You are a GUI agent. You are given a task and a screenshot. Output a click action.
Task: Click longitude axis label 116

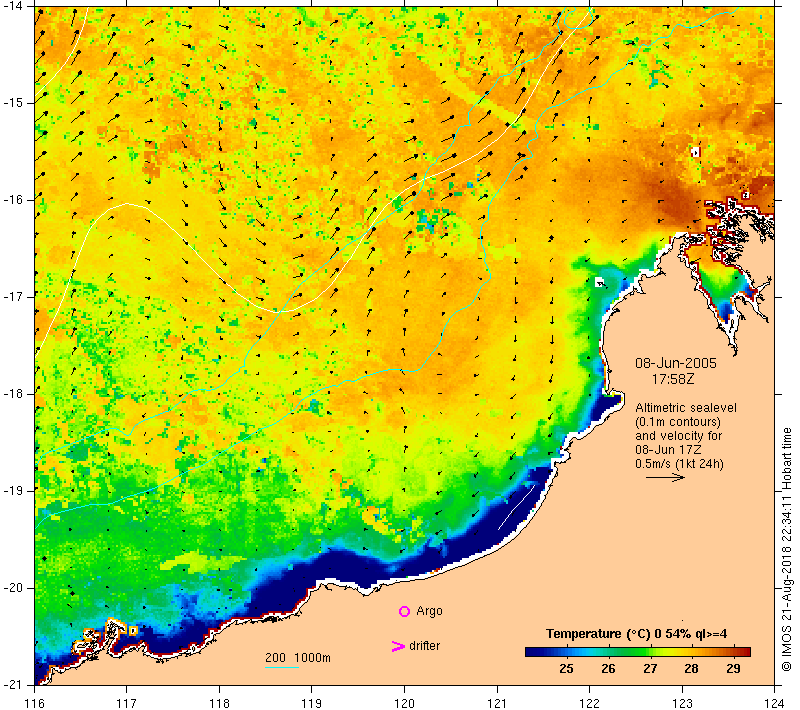point(35,703)
